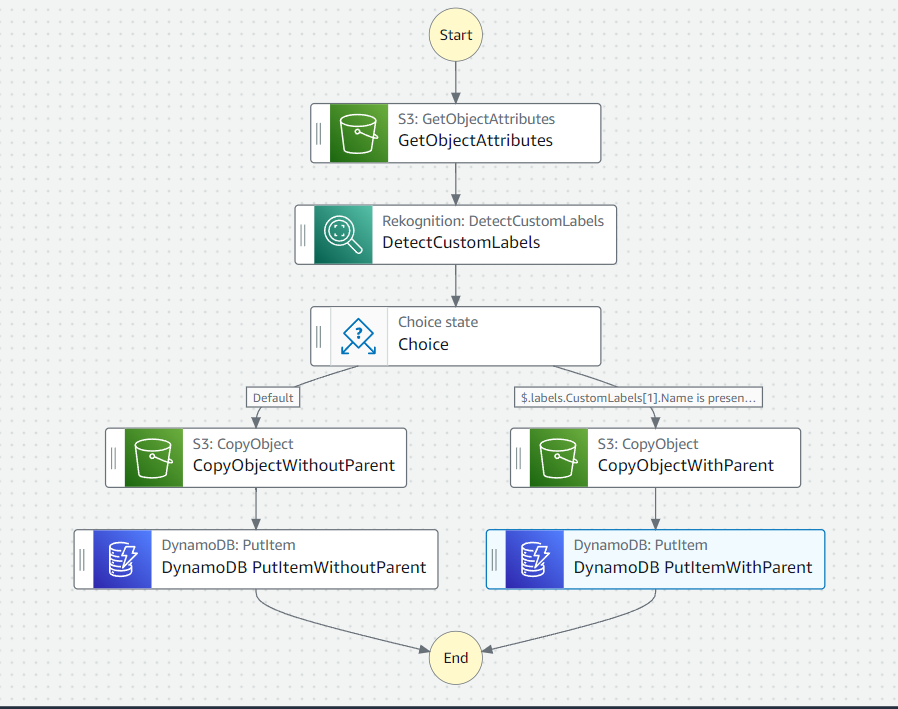
Task: Click the 'S3: GetObjectAttributes' type label
Action: coord(476,119)
